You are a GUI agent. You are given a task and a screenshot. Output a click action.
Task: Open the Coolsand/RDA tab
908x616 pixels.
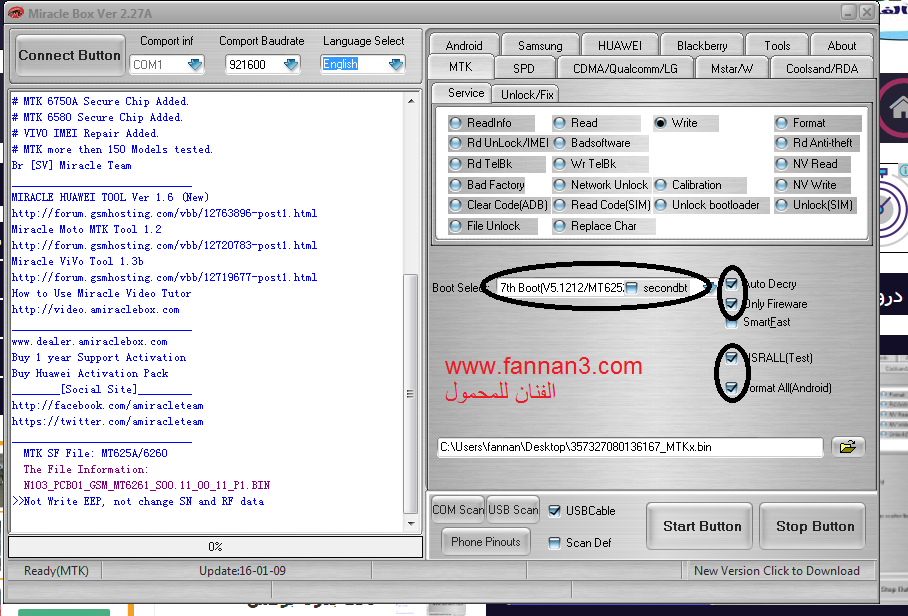(822, 68)
